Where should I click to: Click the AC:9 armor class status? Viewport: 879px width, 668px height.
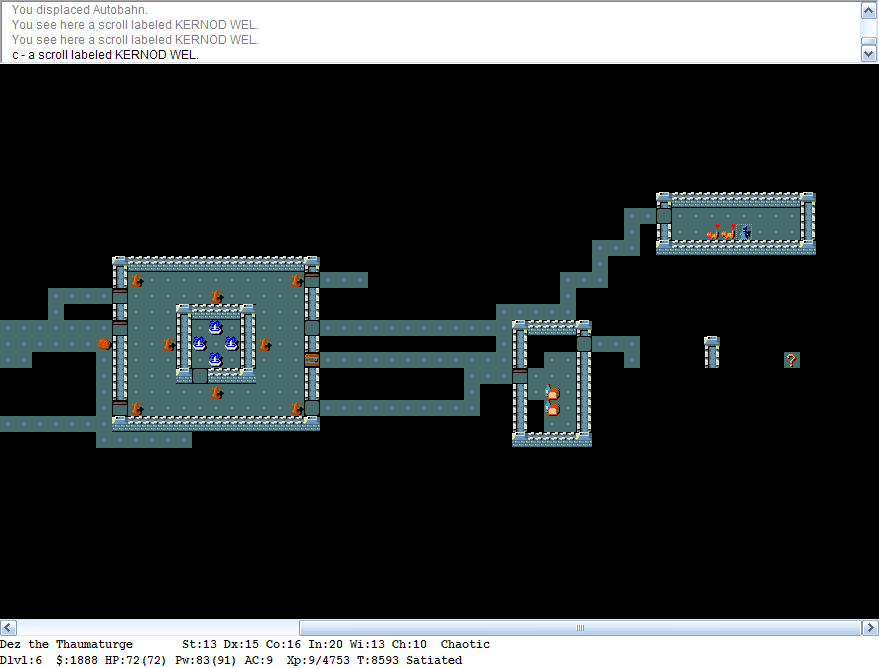(x=258, y=660)
